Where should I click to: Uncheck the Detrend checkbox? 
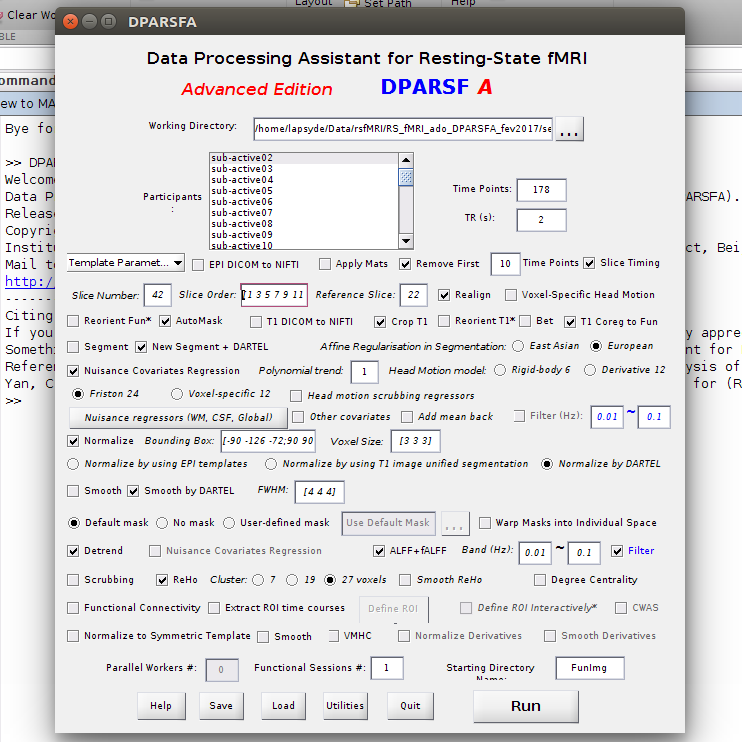tap(73, 551)
